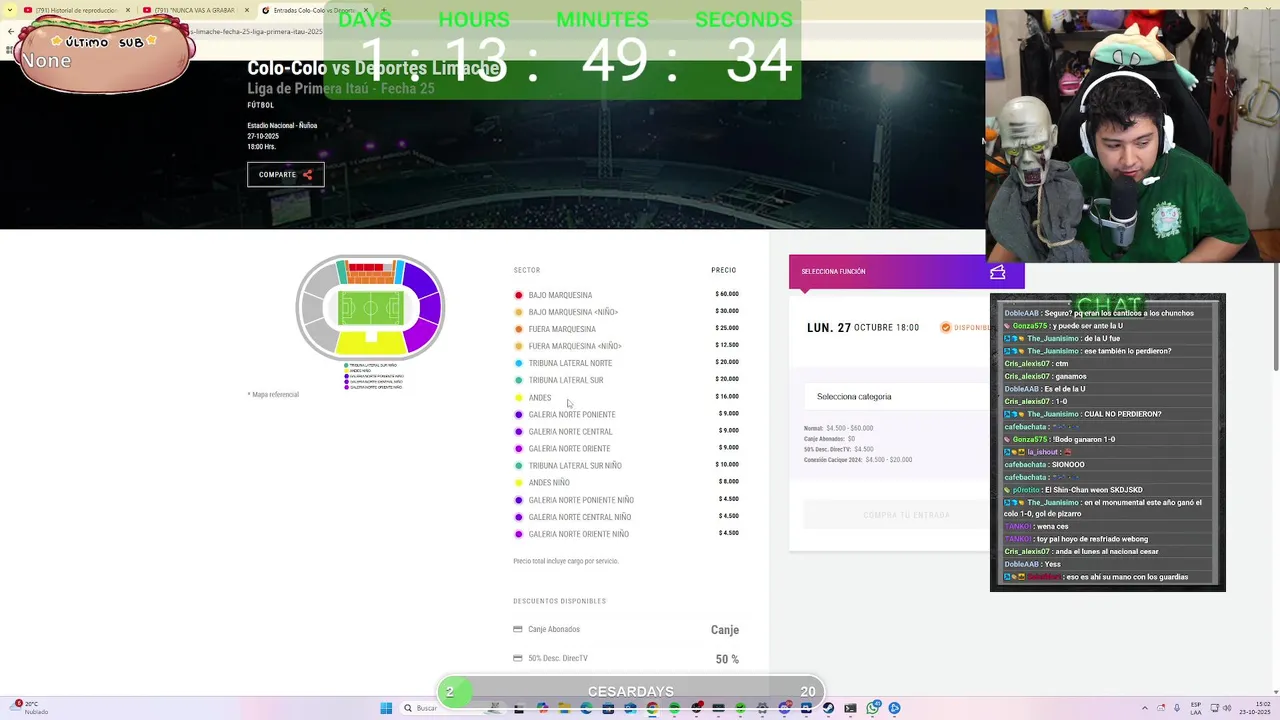This screenshot has height=720, width=1280.
Task: Open the terminal app in the taskbar
Action: pyautogui.click(x=850, y=708)
